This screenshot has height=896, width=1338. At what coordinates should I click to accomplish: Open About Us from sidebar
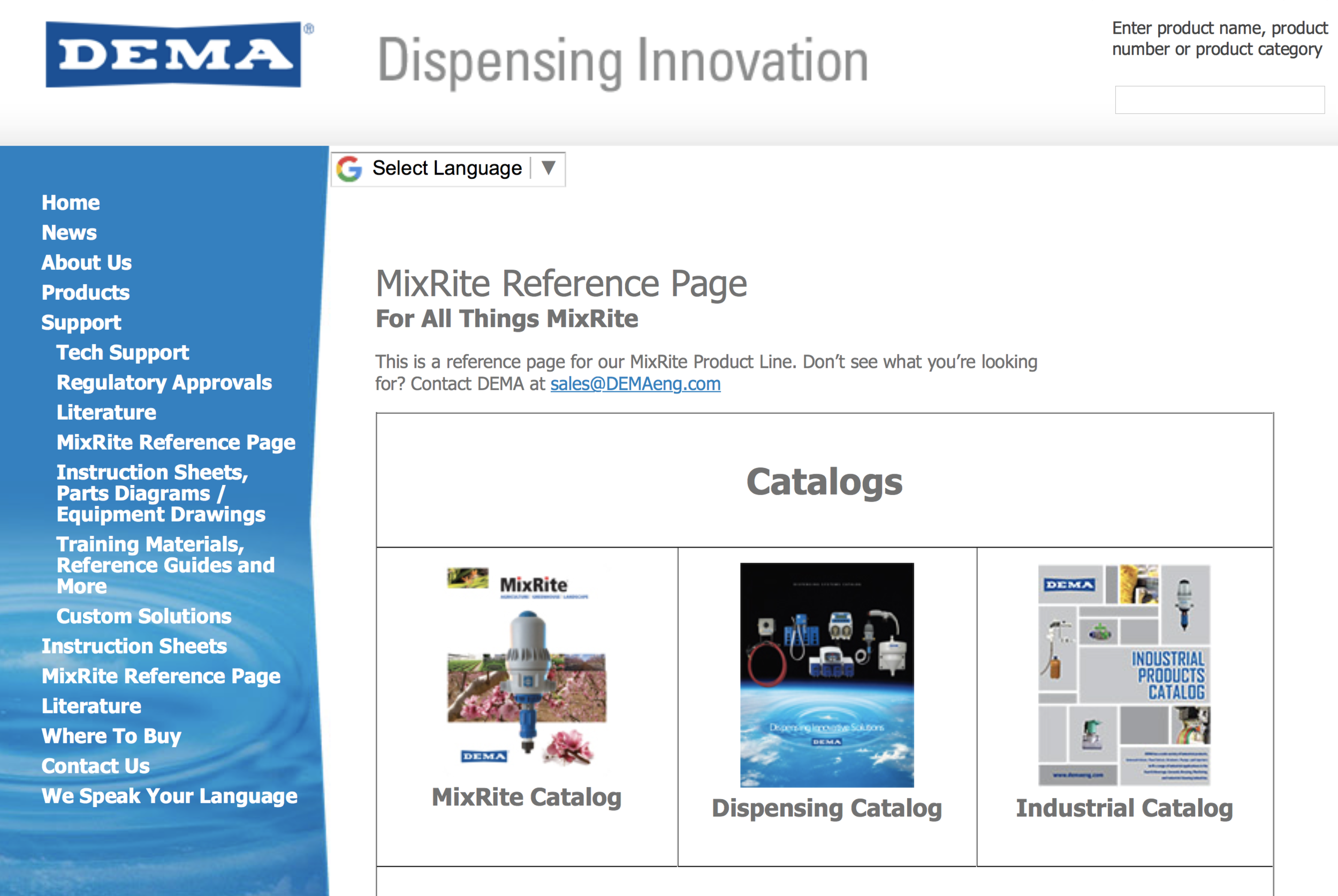click(87, 263)
